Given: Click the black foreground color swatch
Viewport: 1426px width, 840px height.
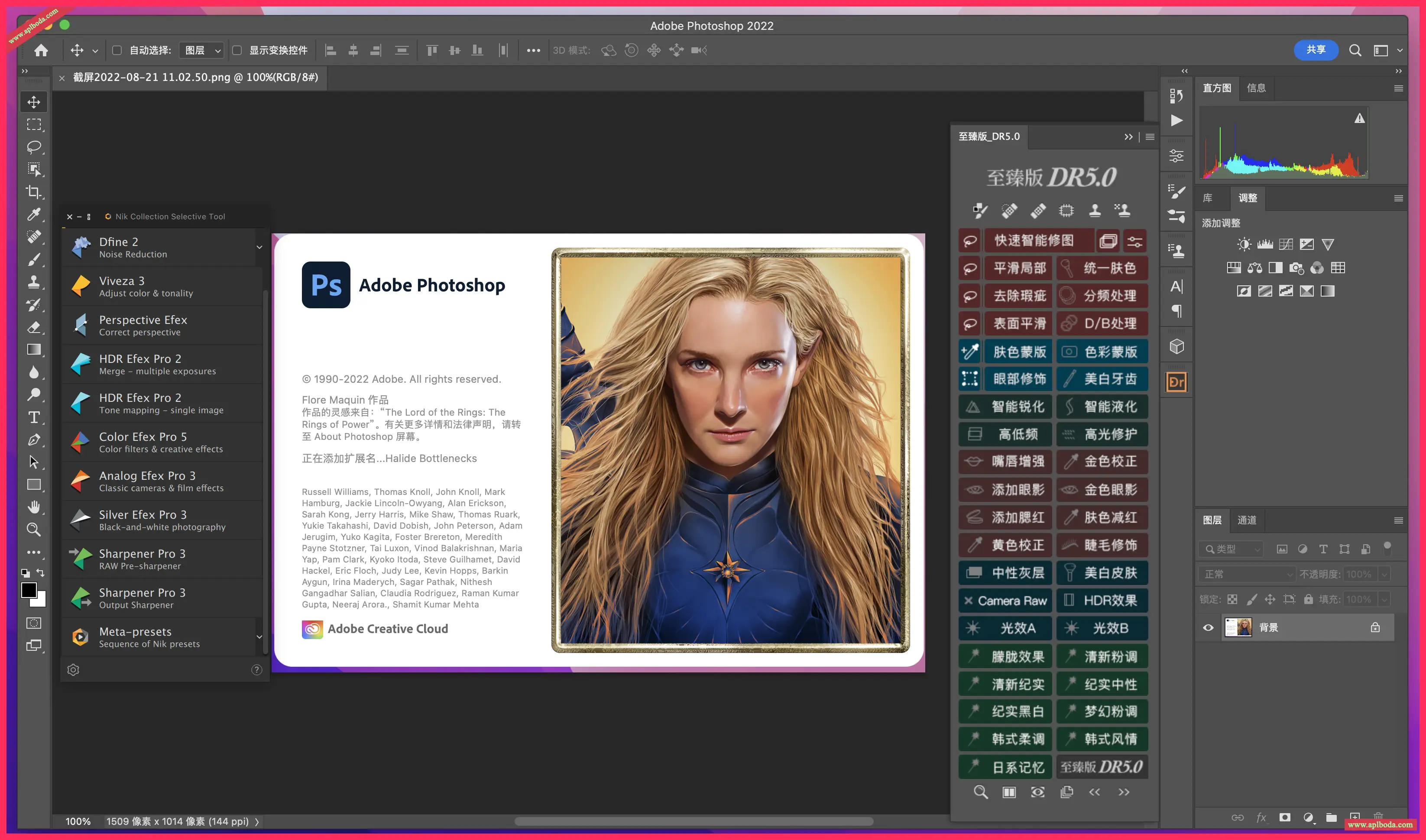Looking at the screenshot, I should [x=29, y=590].
